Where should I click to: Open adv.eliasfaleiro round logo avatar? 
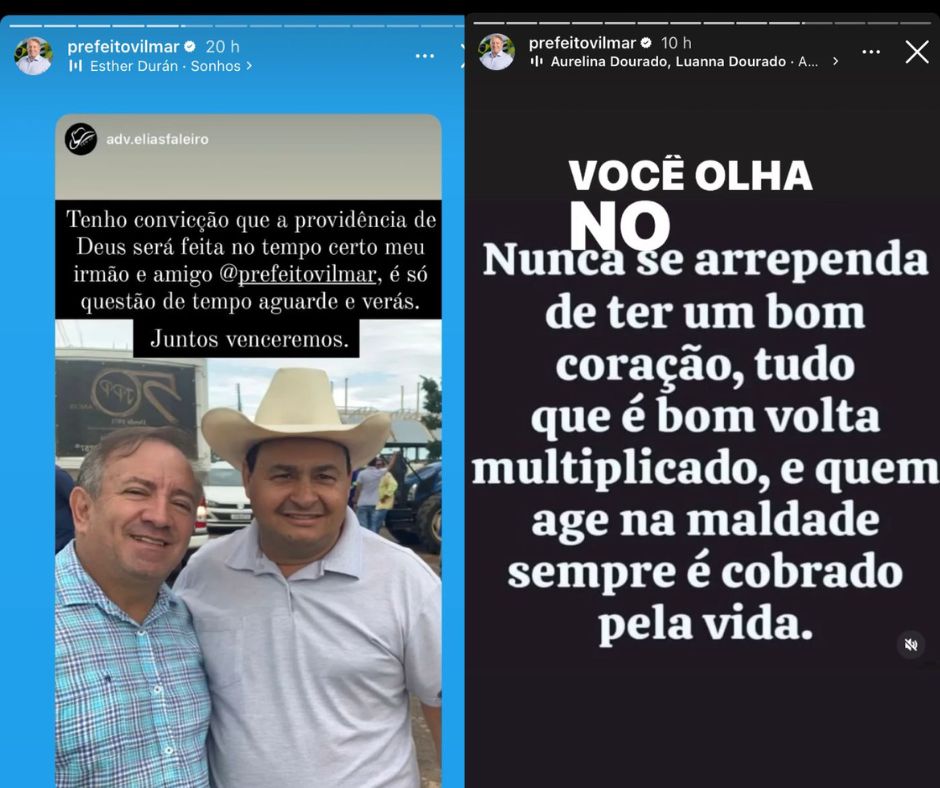(81, 139)
